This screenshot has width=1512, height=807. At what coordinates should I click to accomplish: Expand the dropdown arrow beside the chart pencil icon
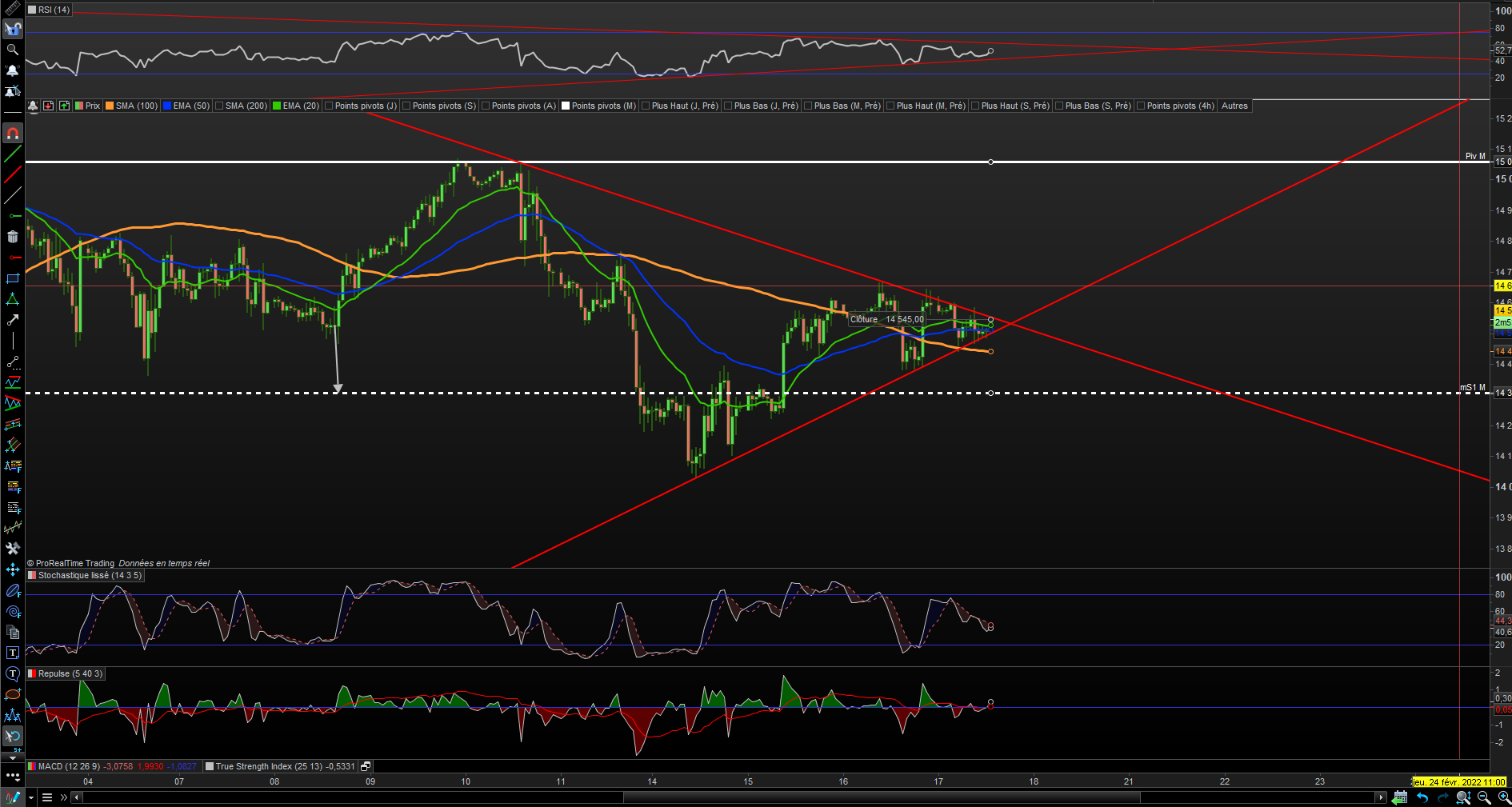point(31,797)
